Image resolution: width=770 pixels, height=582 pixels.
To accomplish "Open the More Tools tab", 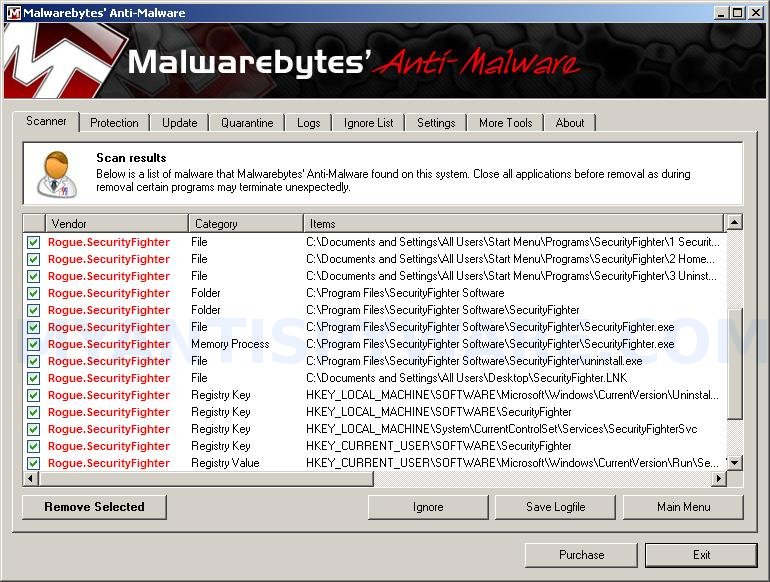I will 505,123.
